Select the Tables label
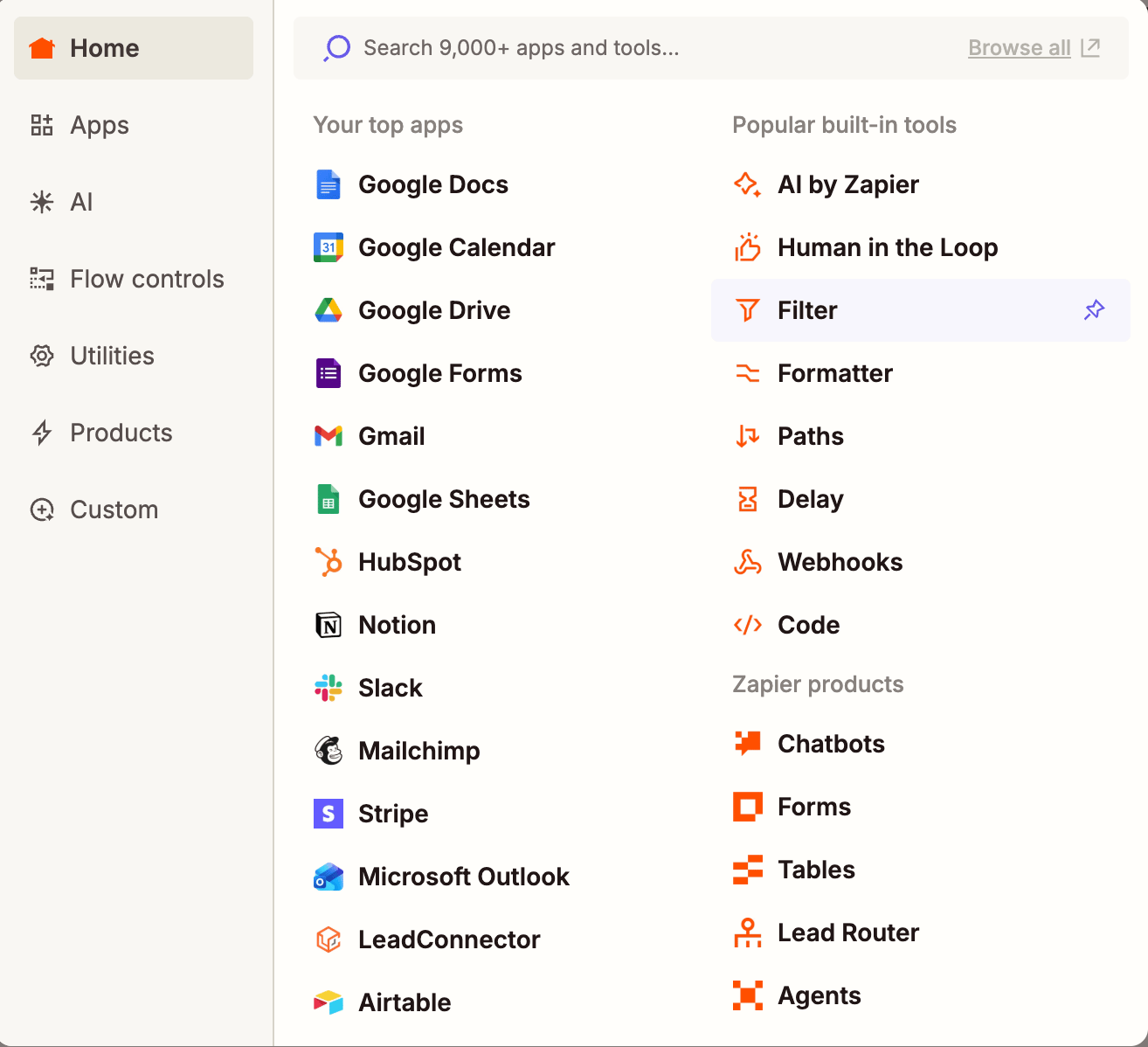Screen dimensions: 1148x1047 point(816,870)
